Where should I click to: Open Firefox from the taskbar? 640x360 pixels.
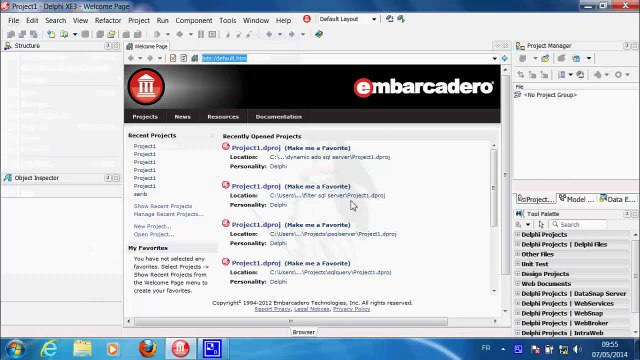[147, 349]
